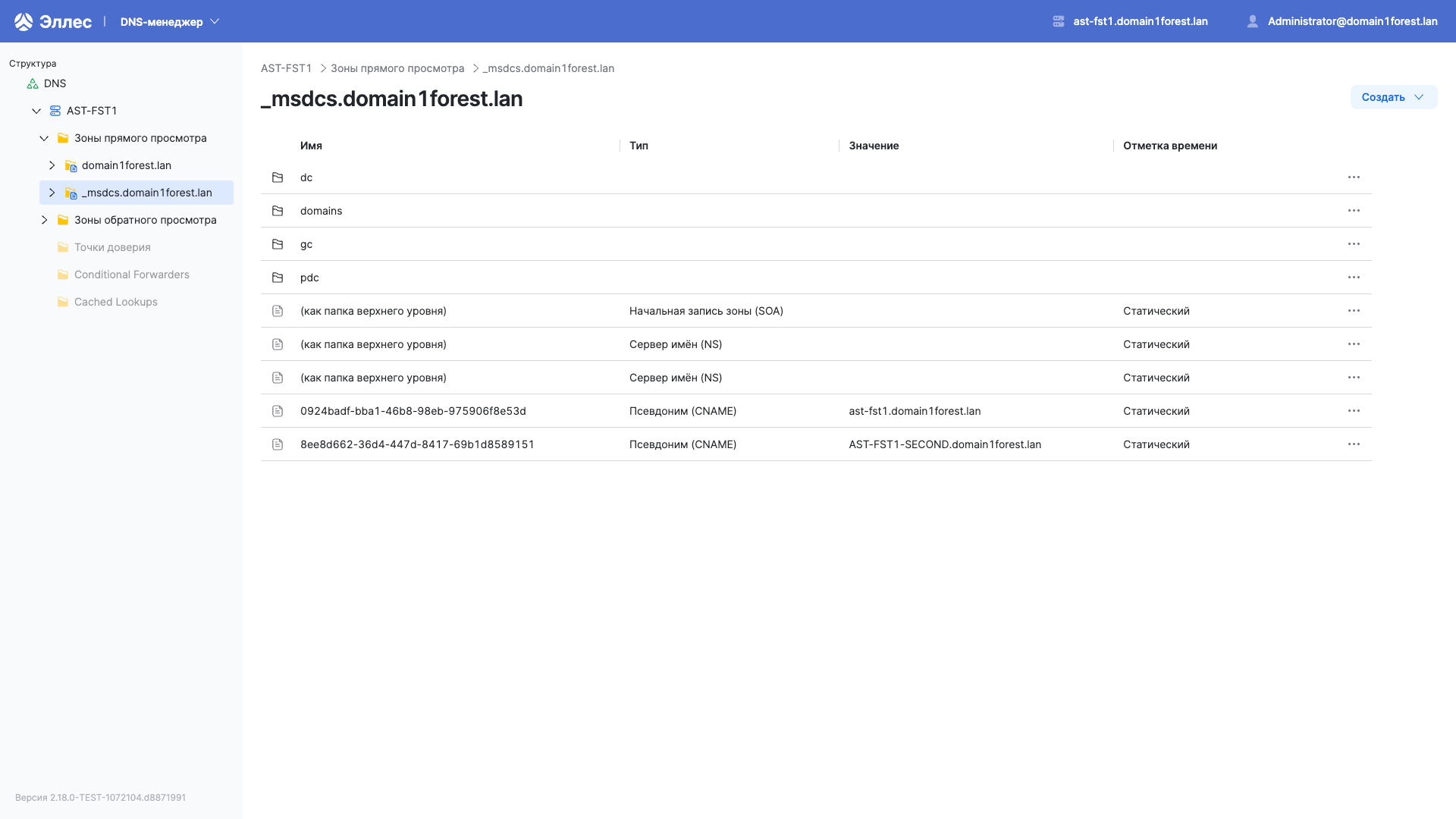This screenshot has height=819, width=1456.
Task: Click the user icon next to Administrator@domain1forest.lan
Action: (x=1253, y=21)
